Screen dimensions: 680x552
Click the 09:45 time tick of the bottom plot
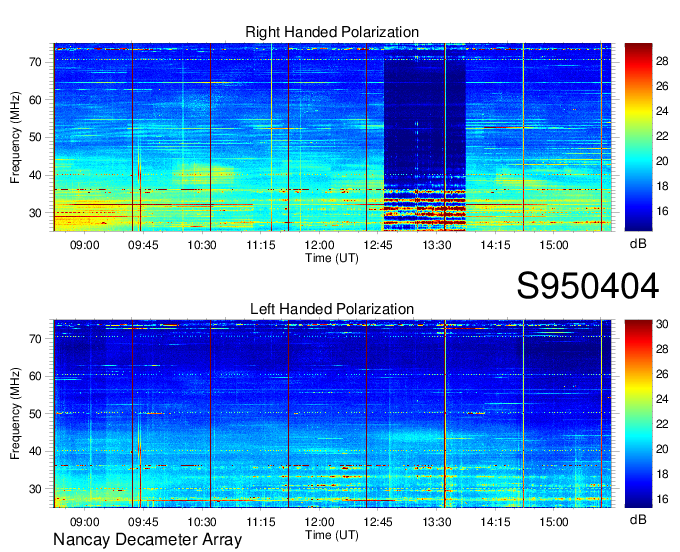pos(143,522)
